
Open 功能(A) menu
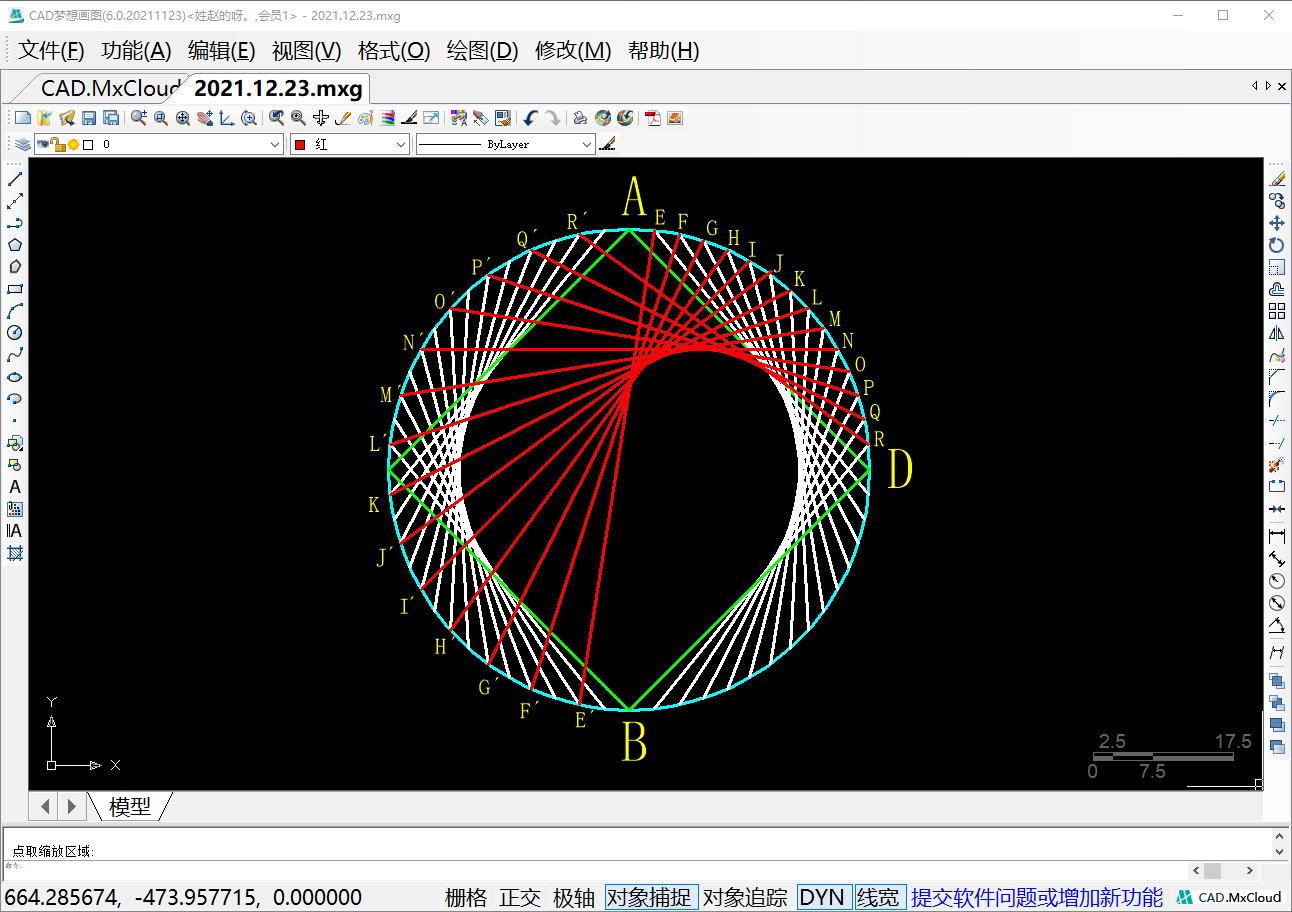(137, 51)
